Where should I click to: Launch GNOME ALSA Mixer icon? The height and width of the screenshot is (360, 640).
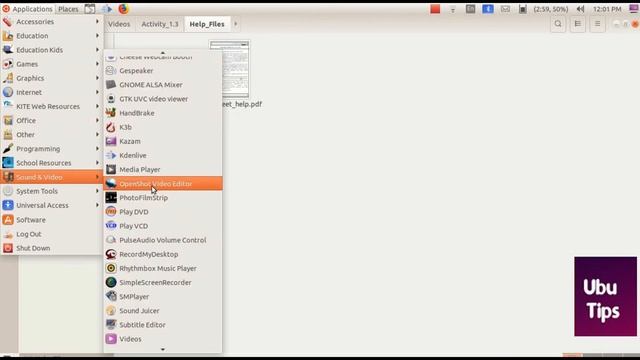(x=111, y=84)
